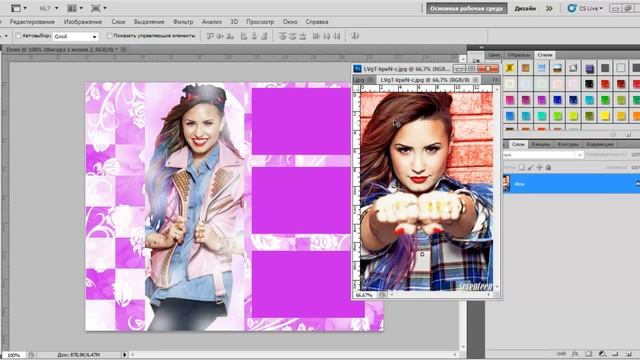This screenshot has height=360, width=640.
Task: Apply the black style swatch
Action: pyautogui.click(x=589, y=84)
